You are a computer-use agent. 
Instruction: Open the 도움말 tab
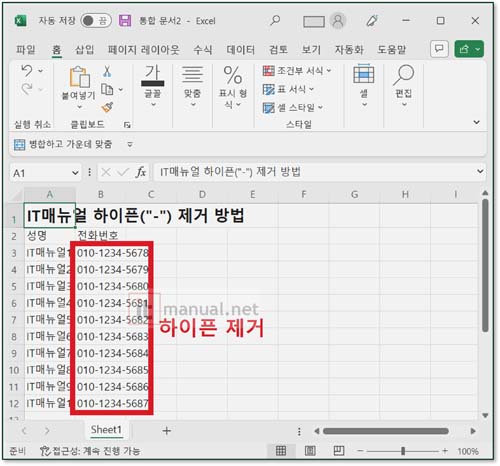coord(391,50)
